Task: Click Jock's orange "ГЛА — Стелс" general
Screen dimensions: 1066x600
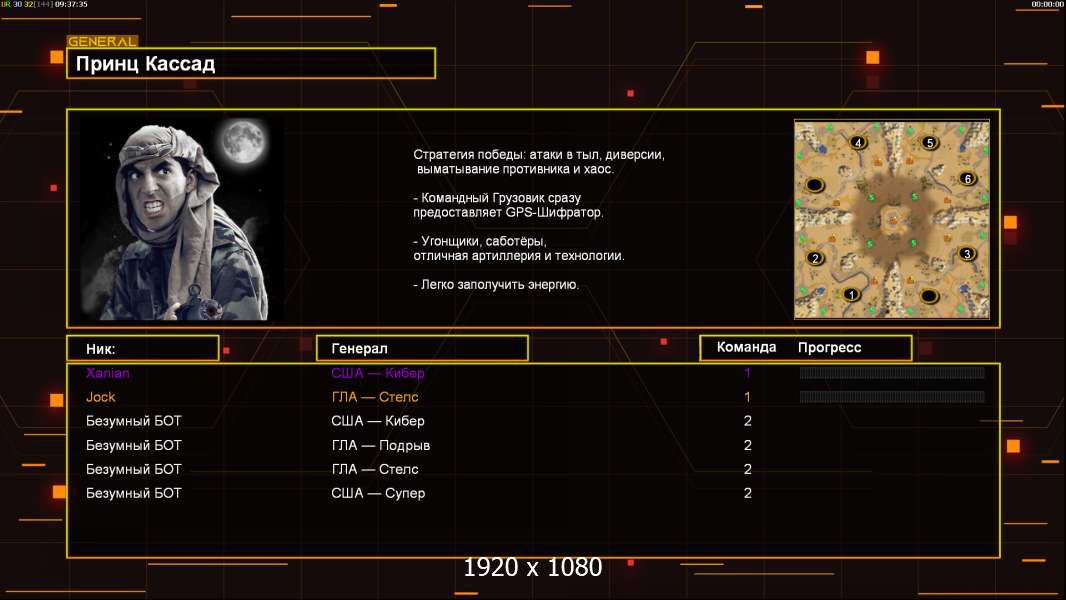Action: pos(375,397)
